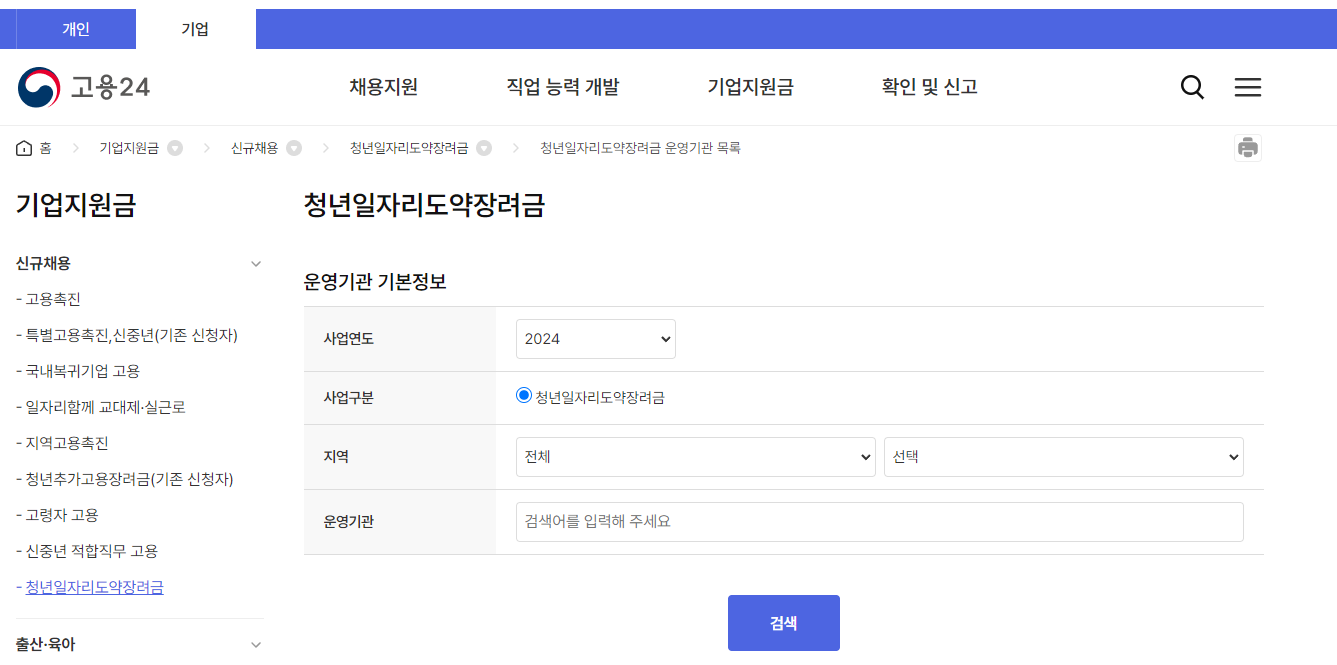Click the print icon

tap(1247, 147)
